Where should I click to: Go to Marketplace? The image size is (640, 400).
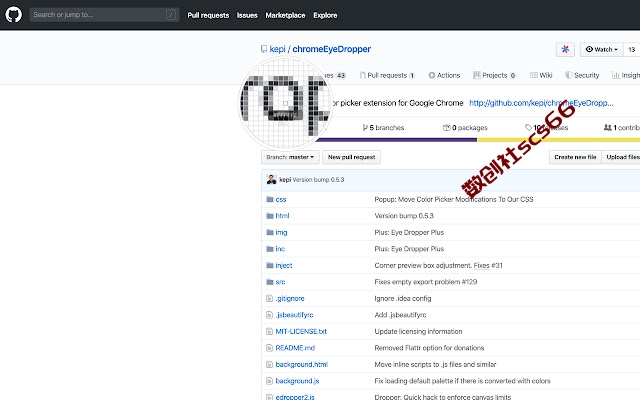click(285, 15)
